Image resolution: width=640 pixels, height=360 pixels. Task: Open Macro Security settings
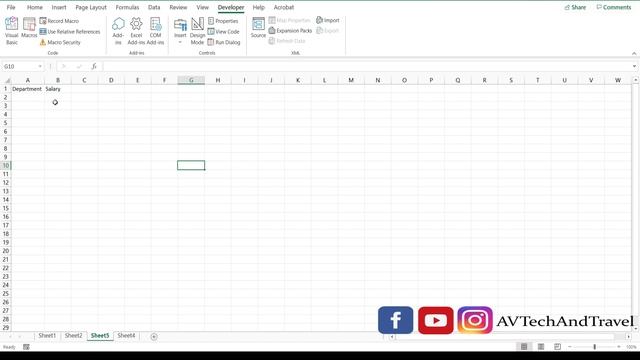coord(60,42)
